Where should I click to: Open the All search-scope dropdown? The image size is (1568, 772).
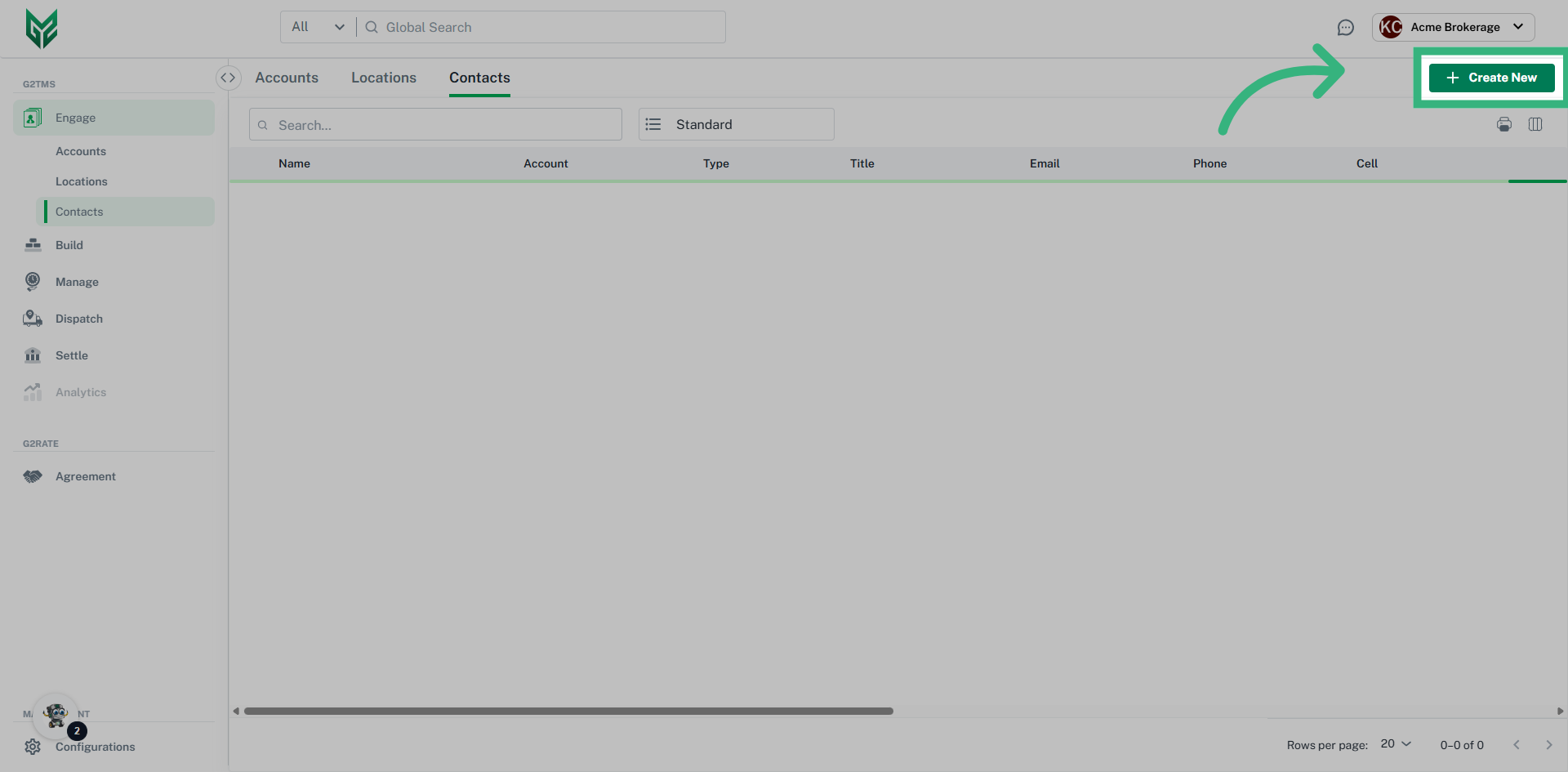pos(318,27)
